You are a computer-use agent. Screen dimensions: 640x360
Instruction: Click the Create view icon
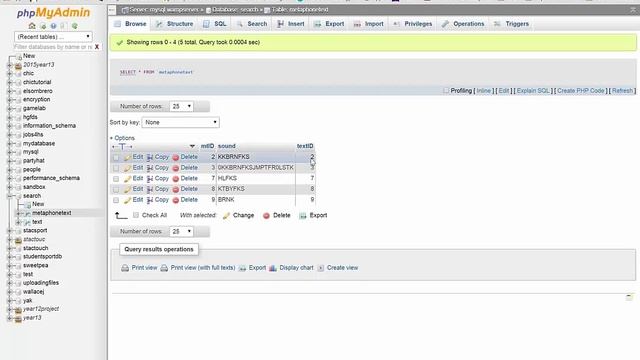(x=321, y=268)
